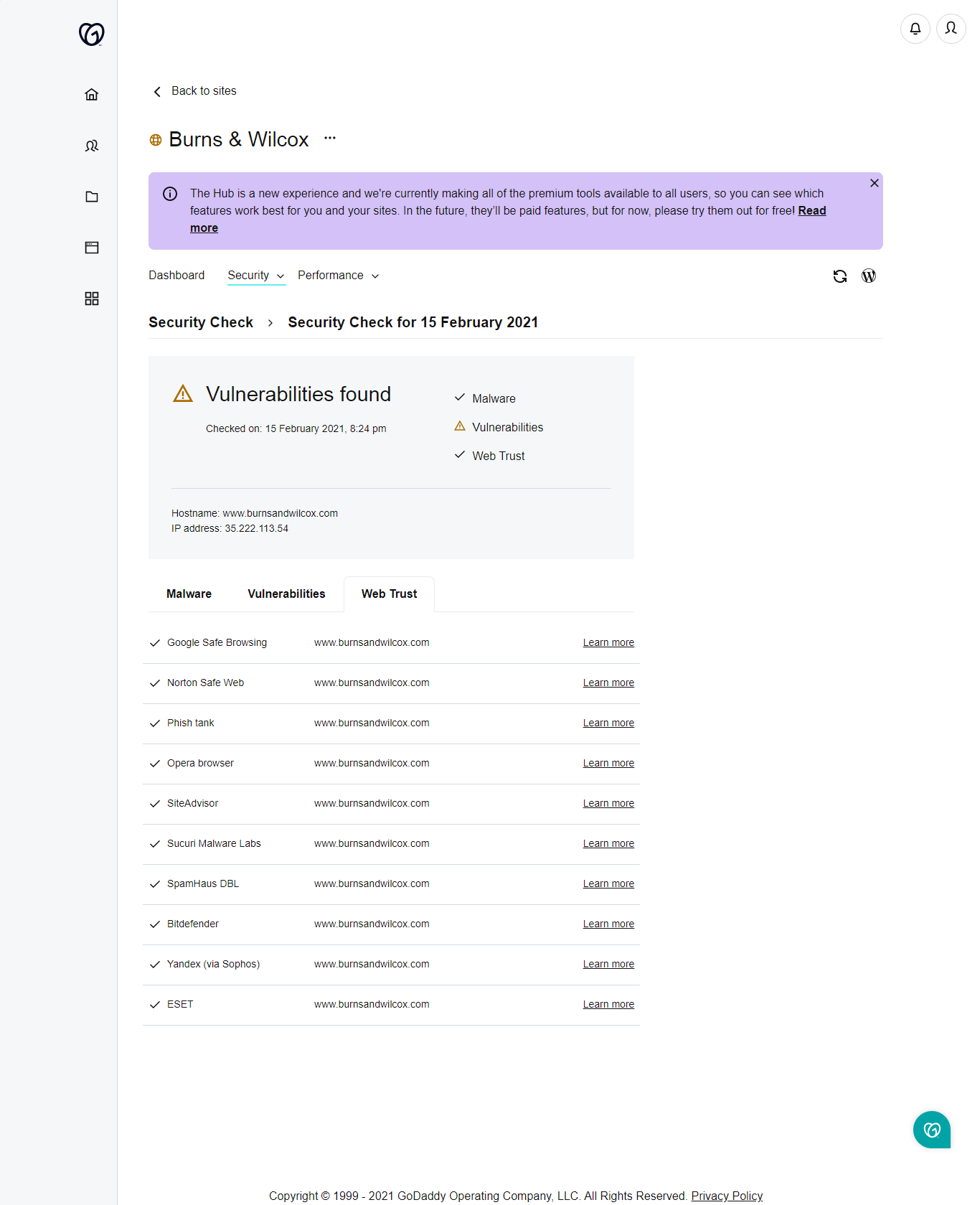Click the Yandex (via Sophos) row label
Screen dimensions: 980x1205
(213, 965)
